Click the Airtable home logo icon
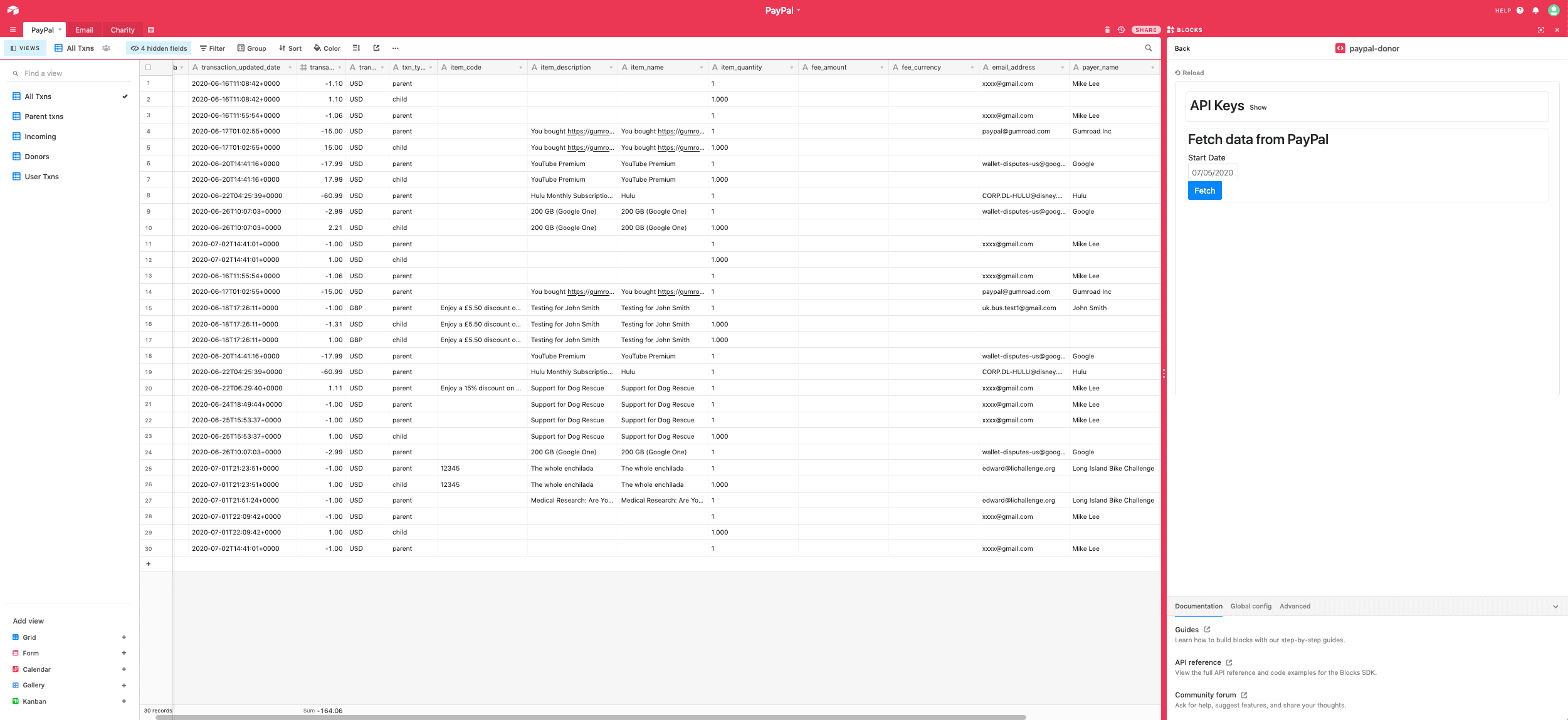The height and width of the screenshot is (720, 1568). click(13, 10)
